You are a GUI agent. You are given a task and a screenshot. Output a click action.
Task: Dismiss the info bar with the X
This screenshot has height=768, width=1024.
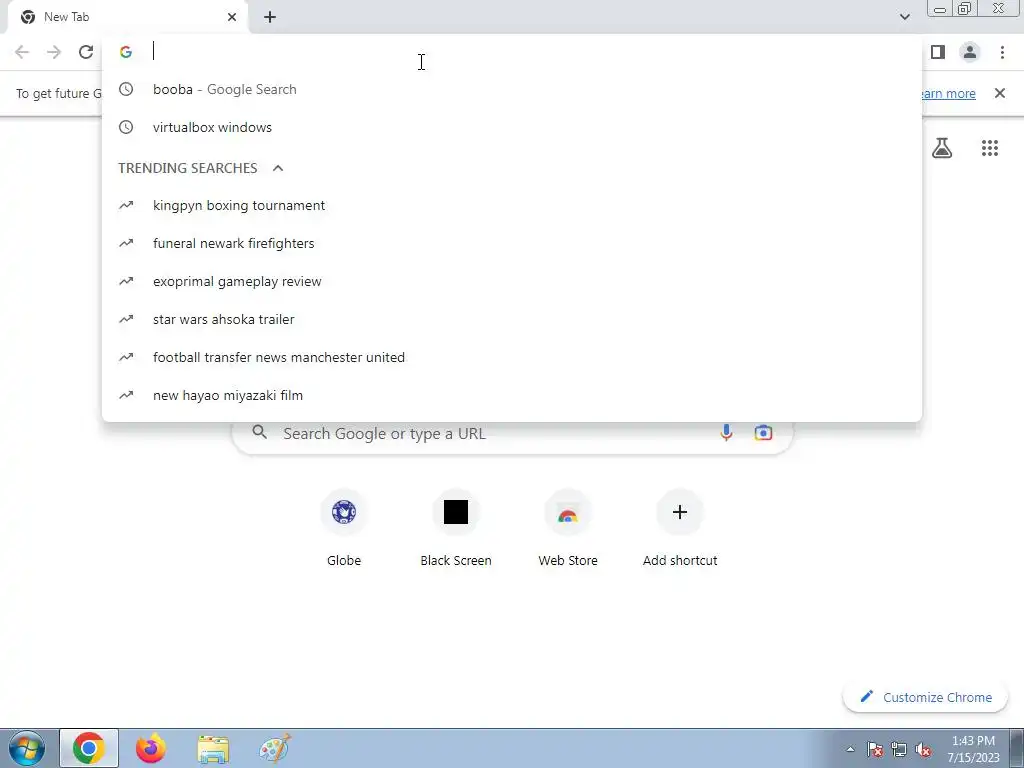(1000, 93)
